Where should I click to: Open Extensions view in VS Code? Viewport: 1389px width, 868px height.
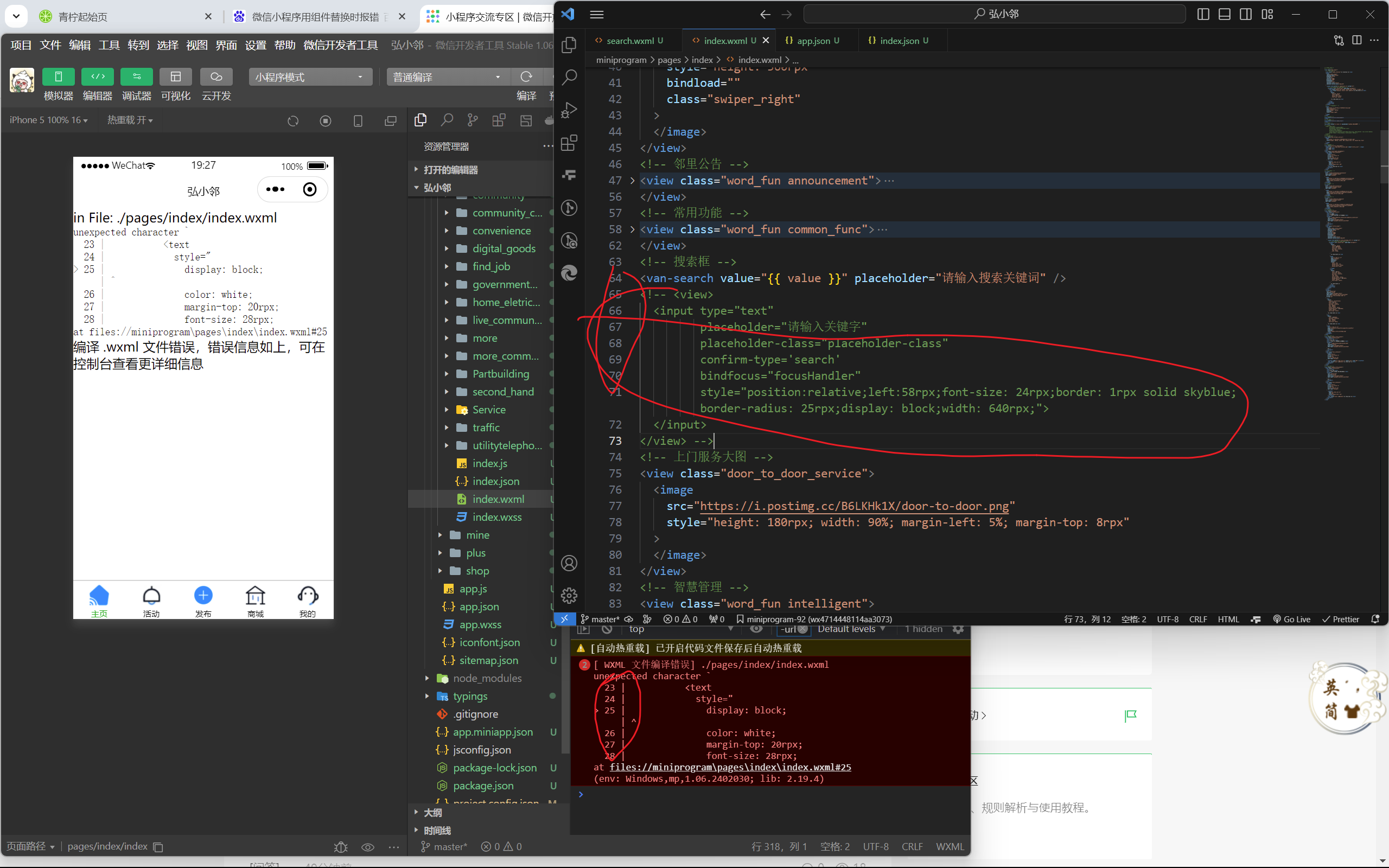pos(569,142)
